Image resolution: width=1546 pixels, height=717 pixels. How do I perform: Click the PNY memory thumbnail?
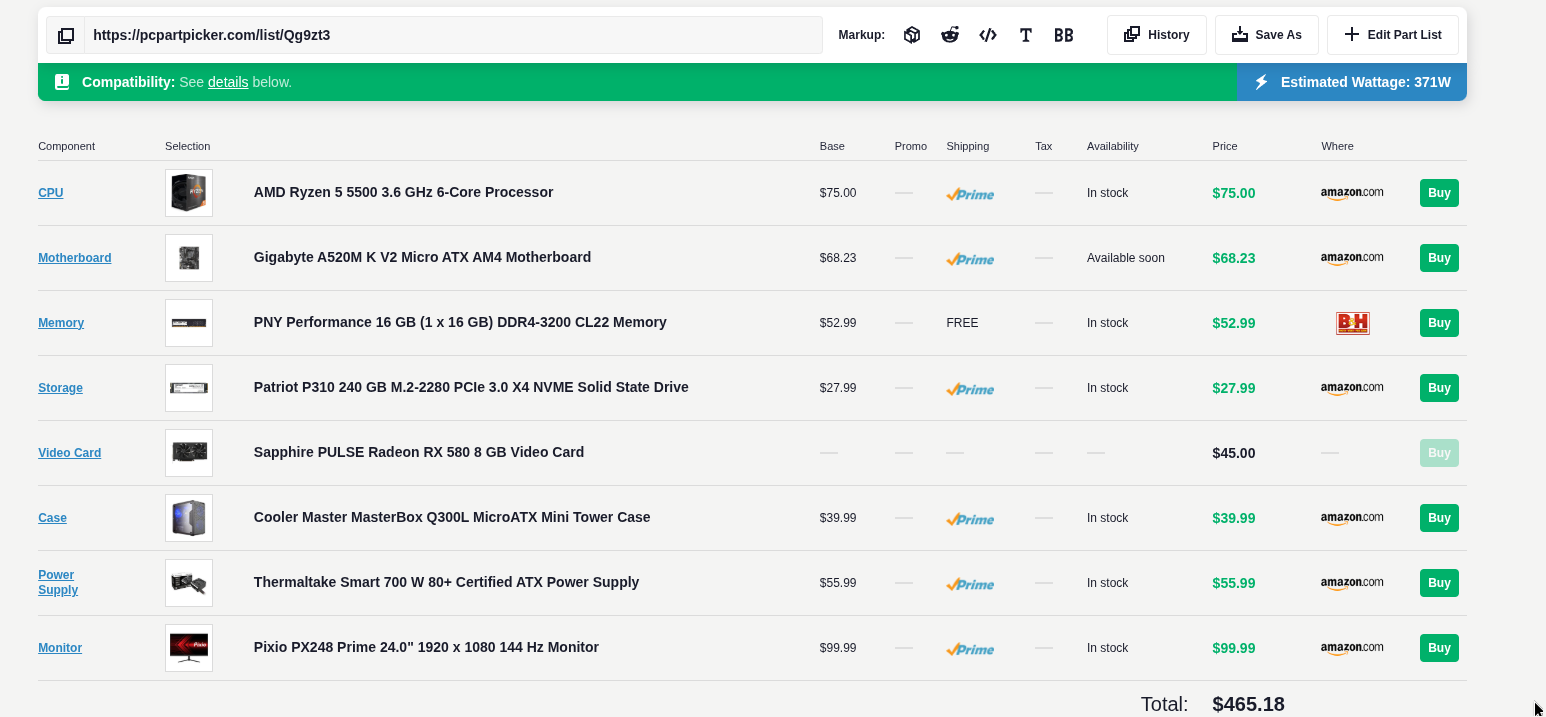point(189,323)
